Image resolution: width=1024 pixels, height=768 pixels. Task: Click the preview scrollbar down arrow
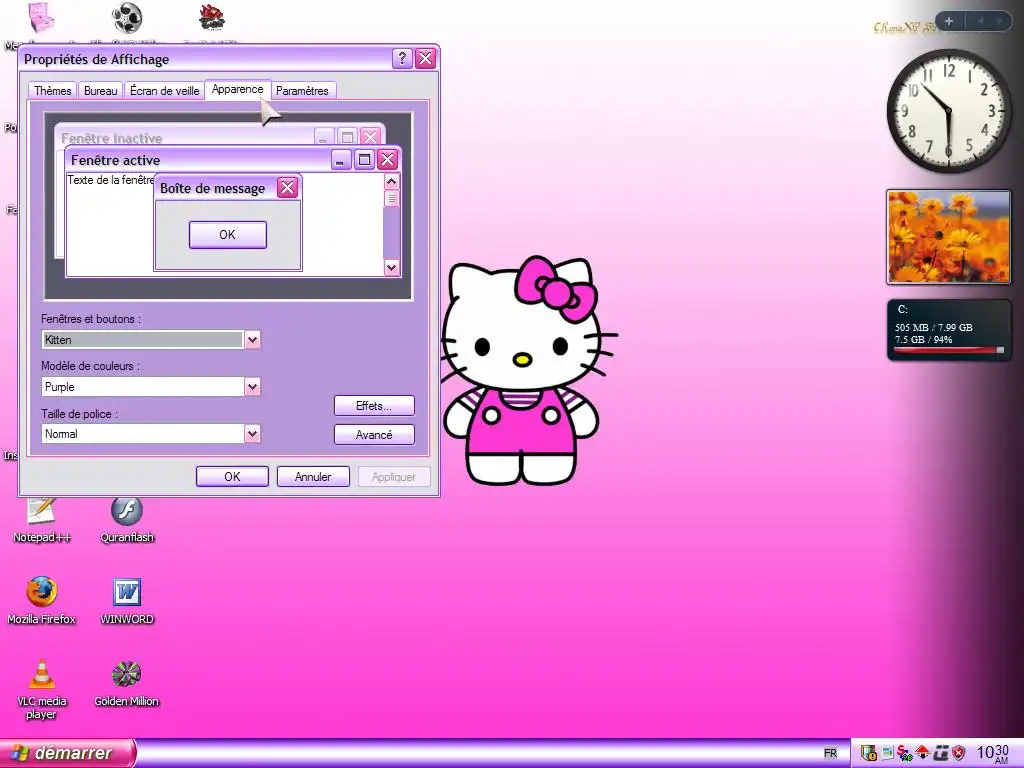click(392, 267)
